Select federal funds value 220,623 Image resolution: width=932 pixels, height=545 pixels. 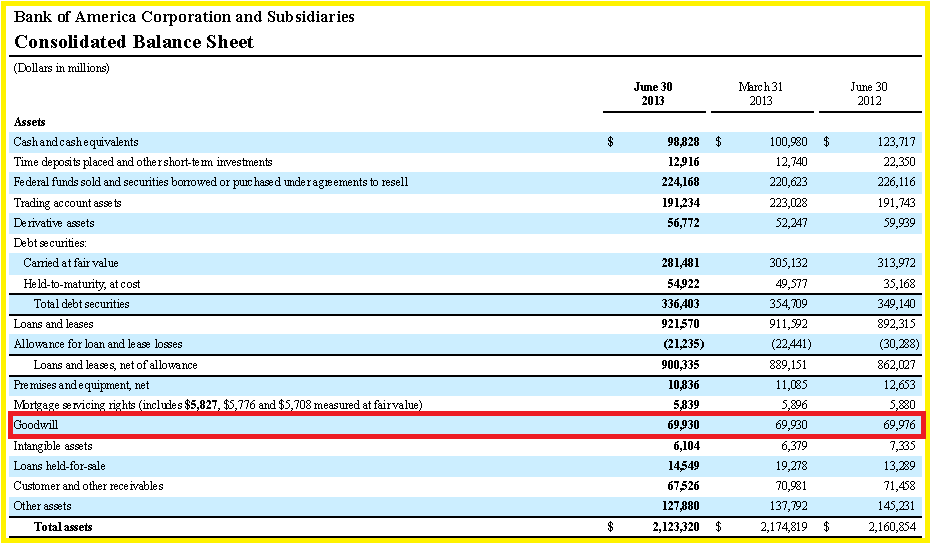coord(788,182)
